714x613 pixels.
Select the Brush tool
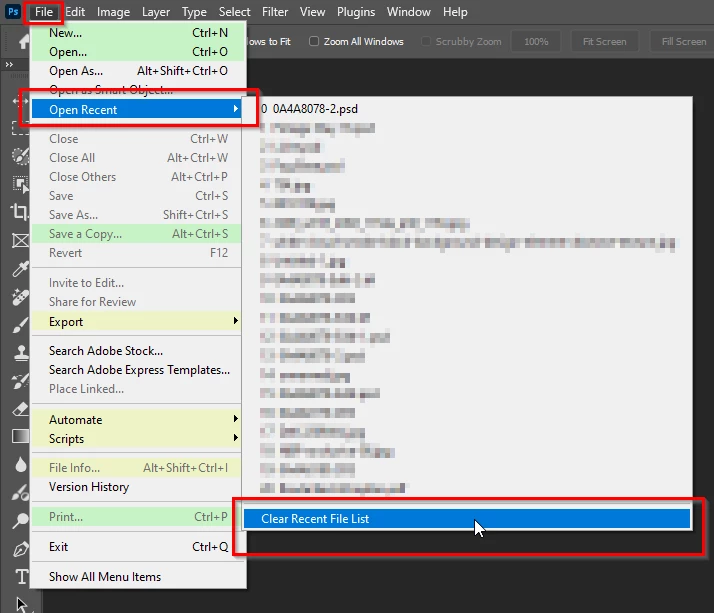20,325
